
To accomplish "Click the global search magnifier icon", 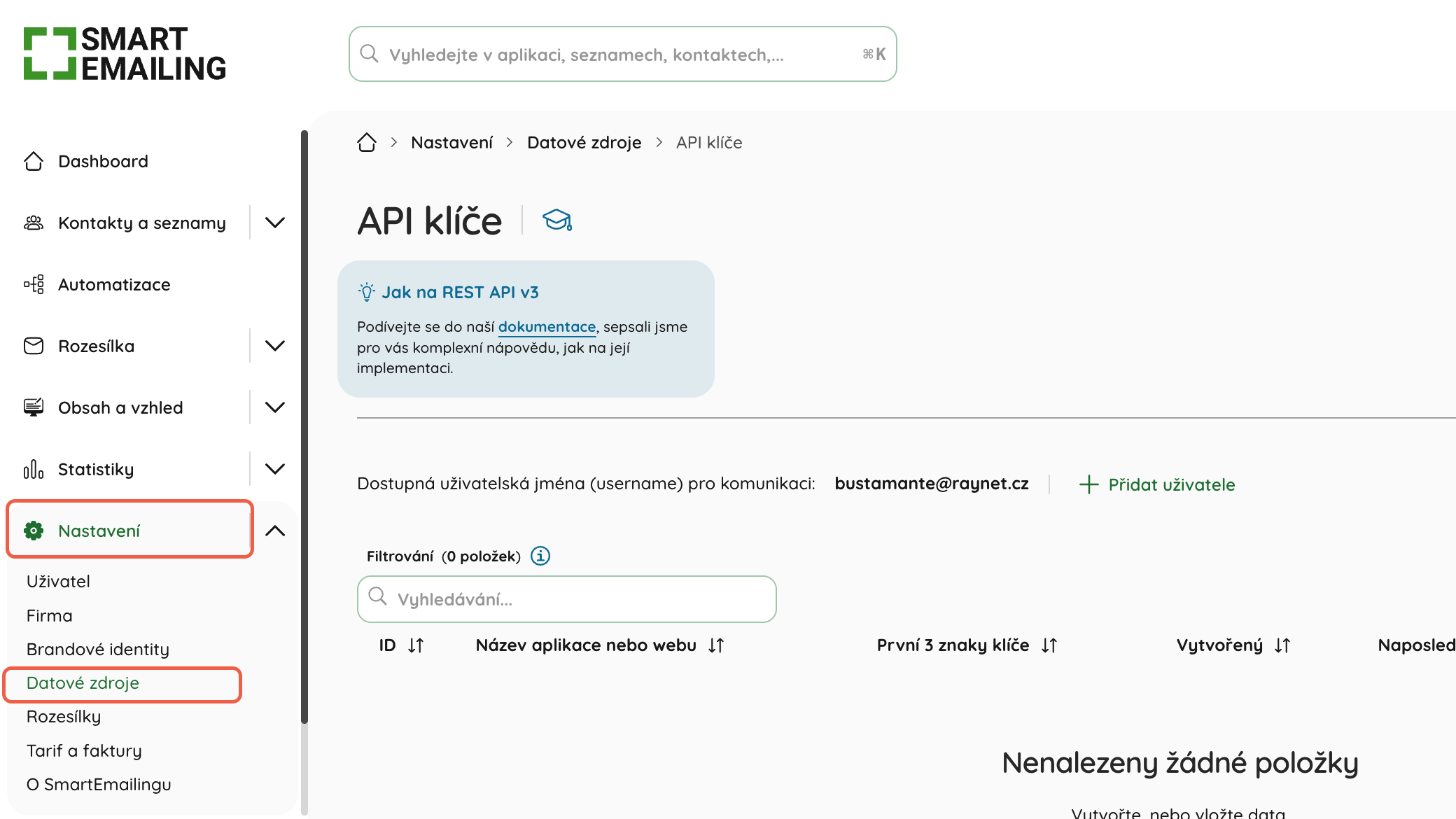I will click(369, 54).
